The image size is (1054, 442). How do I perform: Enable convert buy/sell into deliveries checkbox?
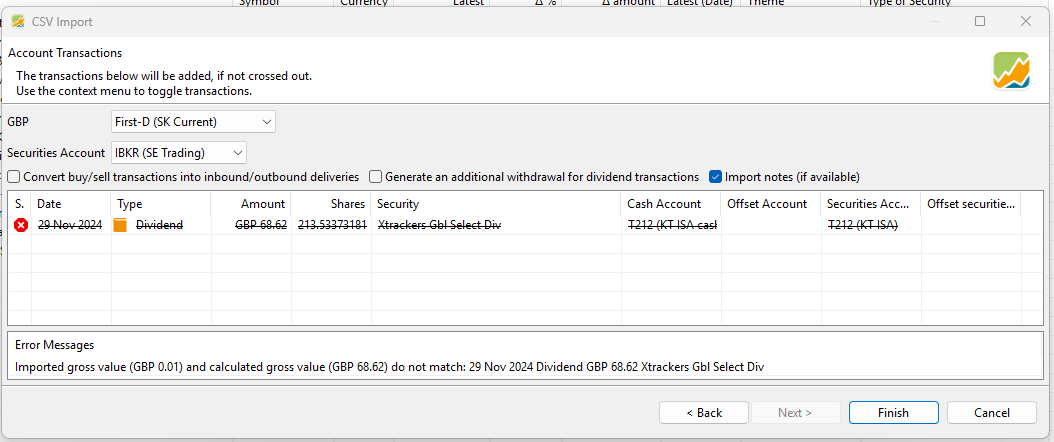tap(14, 177)
